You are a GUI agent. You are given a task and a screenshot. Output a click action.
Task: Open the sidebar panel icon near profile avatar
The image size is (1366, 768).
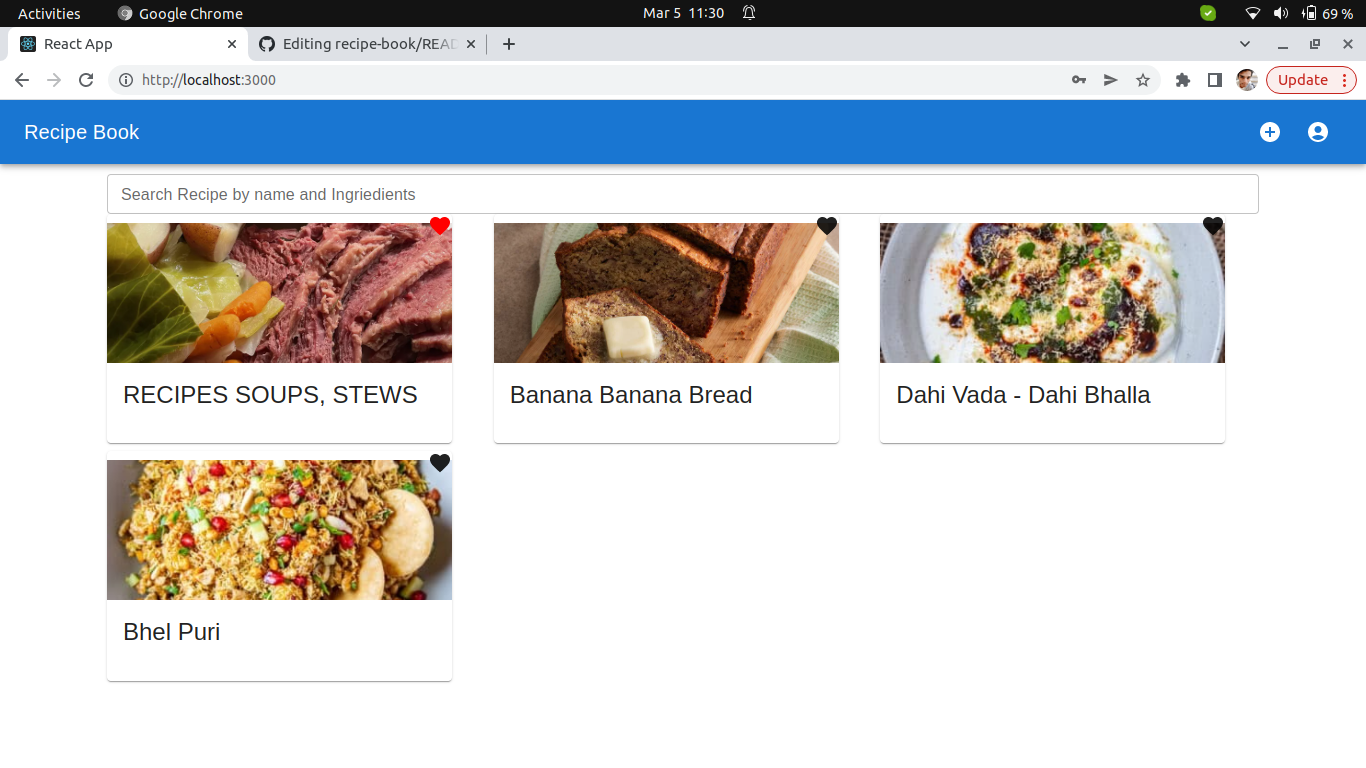(1214, 80)
